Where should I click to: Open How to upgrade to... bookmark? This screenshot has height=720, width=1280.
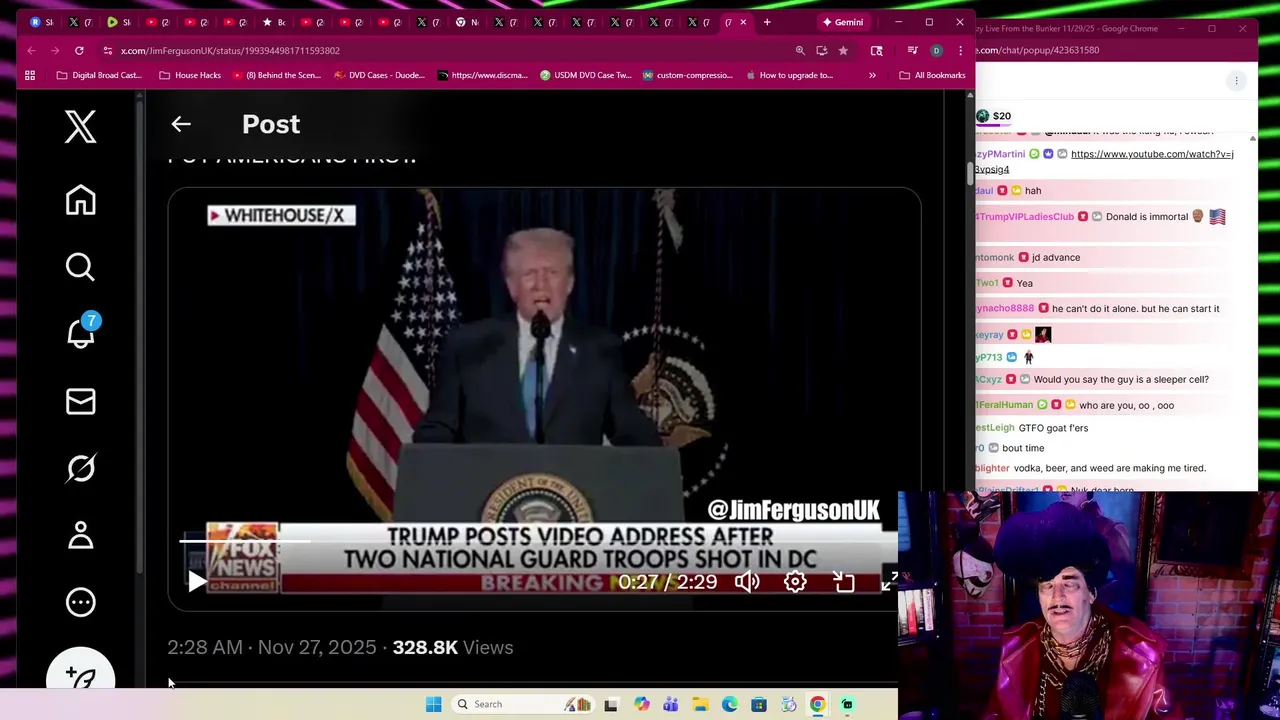point(789,75)
